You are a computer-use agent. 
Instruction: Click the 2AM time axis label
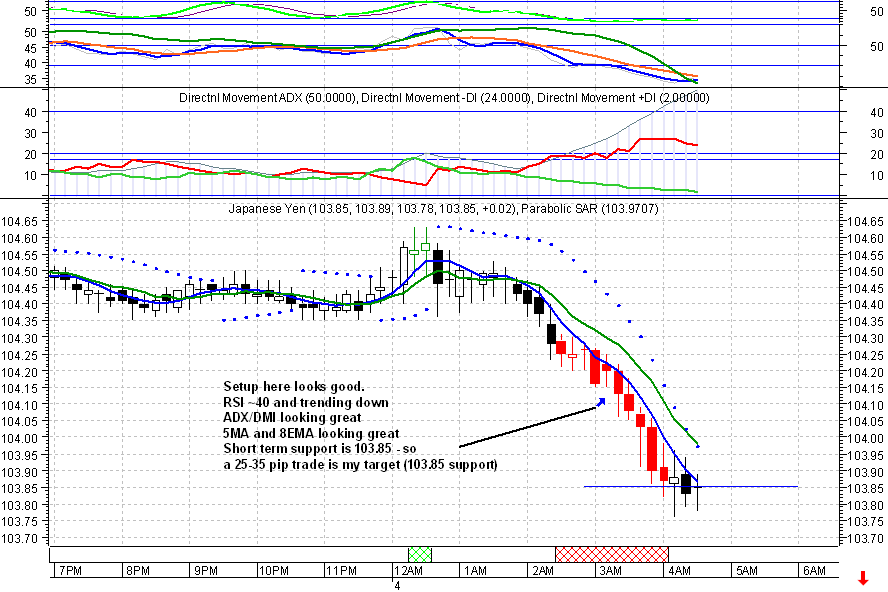tap(543, 570)
